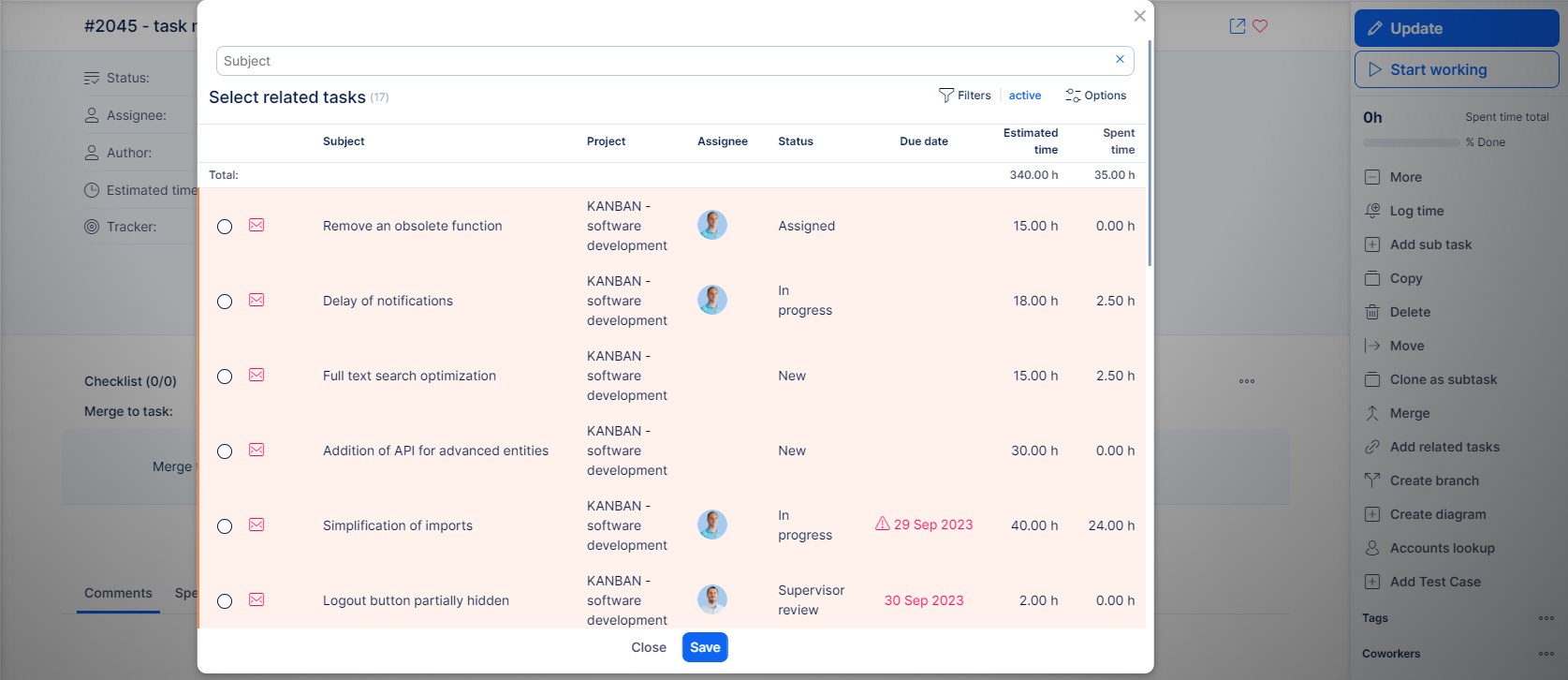Image resolution: width=1568 pixels, height=680 pixels.
Task: Click the Close link
Action: click(x=649, y=647)
